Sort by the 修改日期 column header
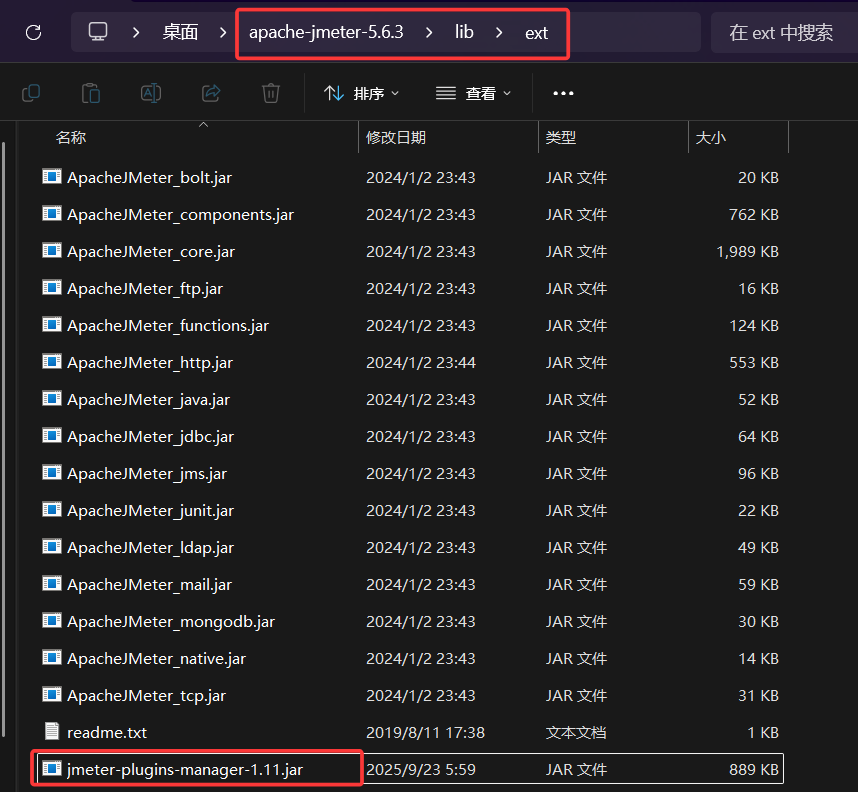The height and width of the screenshot is (792, 858). [396, 137]
